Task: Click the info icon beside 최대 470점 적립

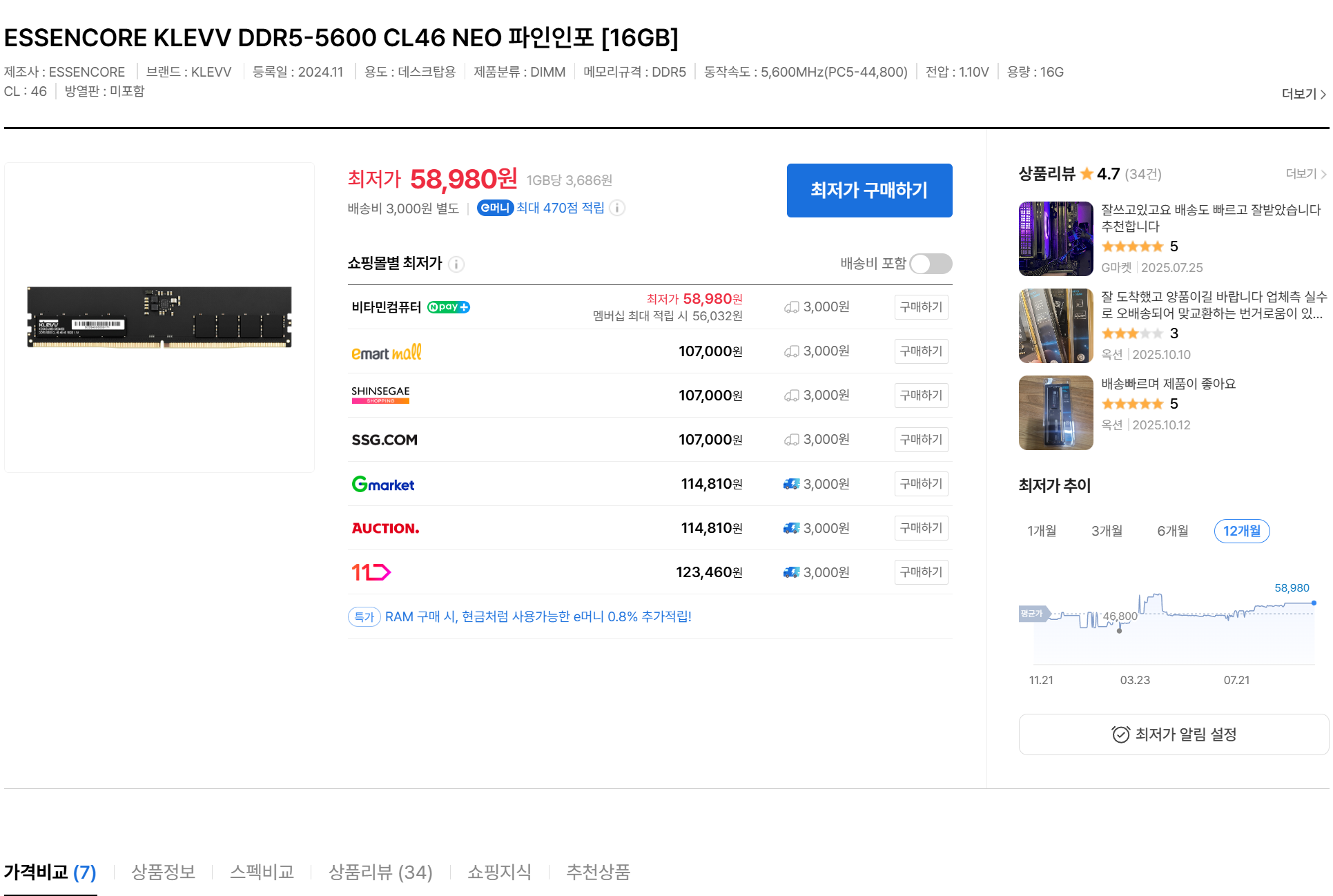Action: coord(618,208)
